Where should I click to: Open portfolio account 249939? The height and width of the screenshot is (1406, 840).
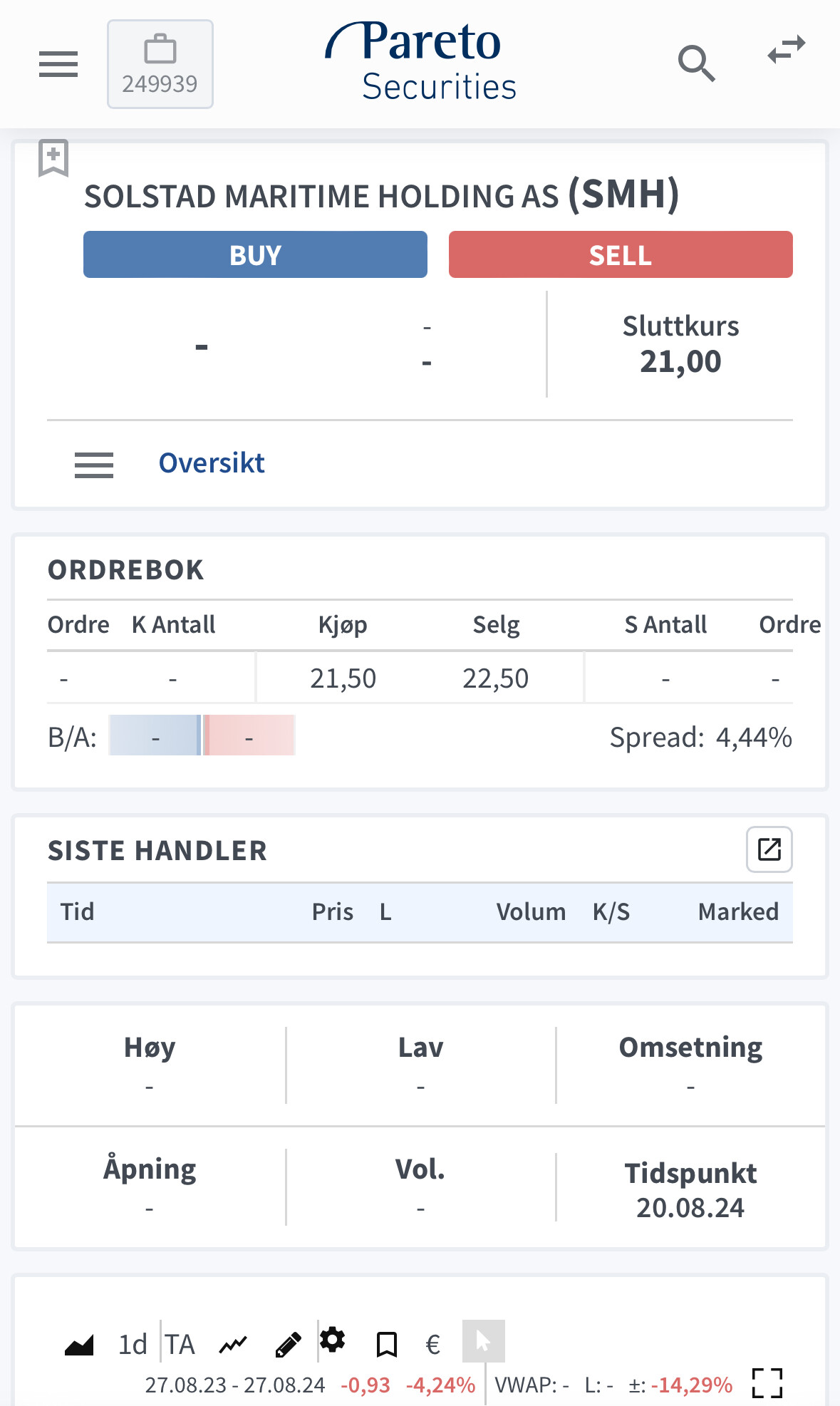(x=160, y=64)
